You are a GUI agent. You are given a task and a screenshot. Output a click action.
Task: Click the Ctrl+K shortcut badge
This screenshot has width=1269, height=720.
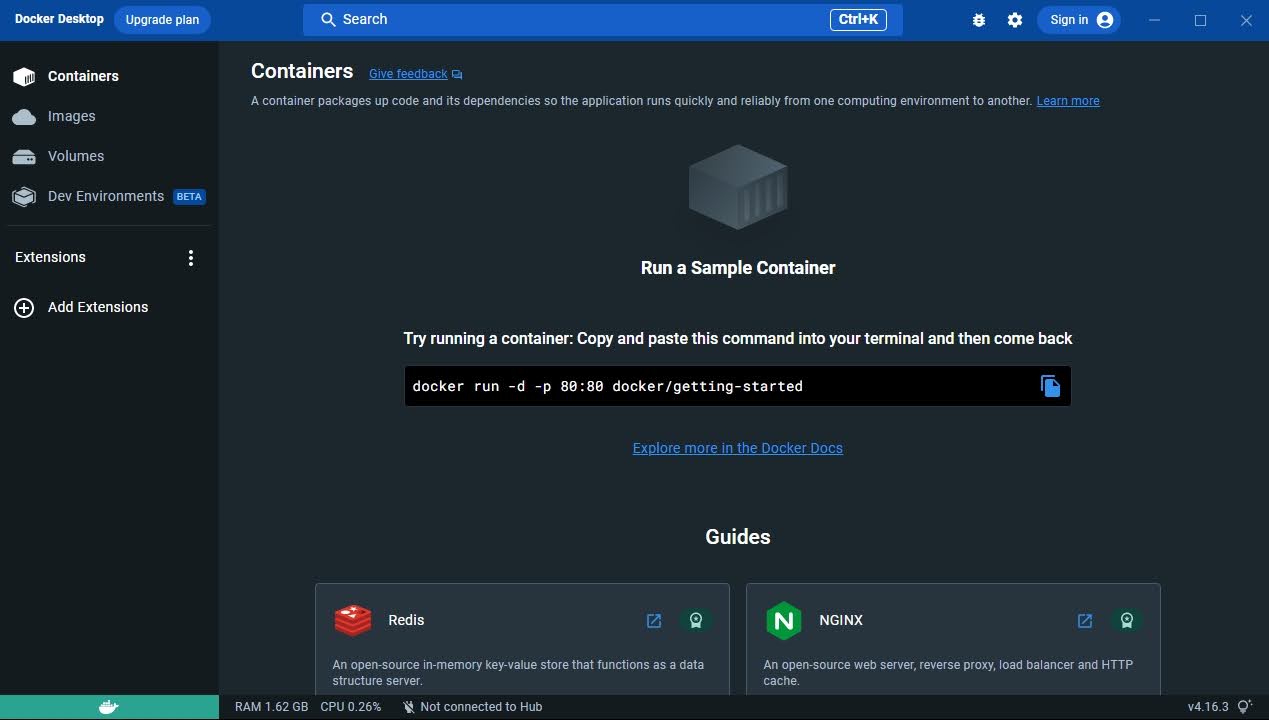858,20
